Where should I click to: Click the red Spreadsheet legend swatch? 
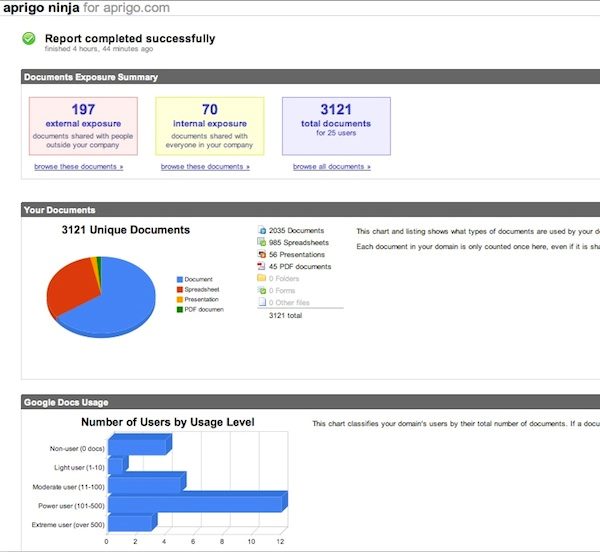tap(180, 290)
